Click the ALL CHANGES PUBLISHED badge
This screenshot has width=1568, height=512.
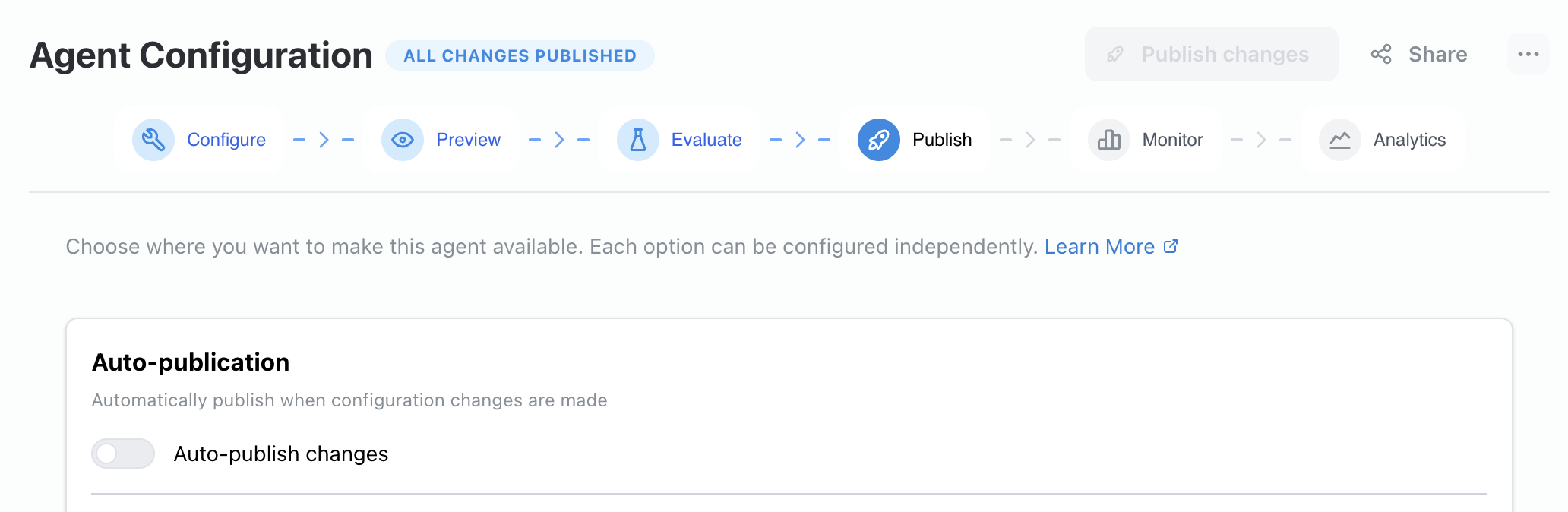pos(519,55)
